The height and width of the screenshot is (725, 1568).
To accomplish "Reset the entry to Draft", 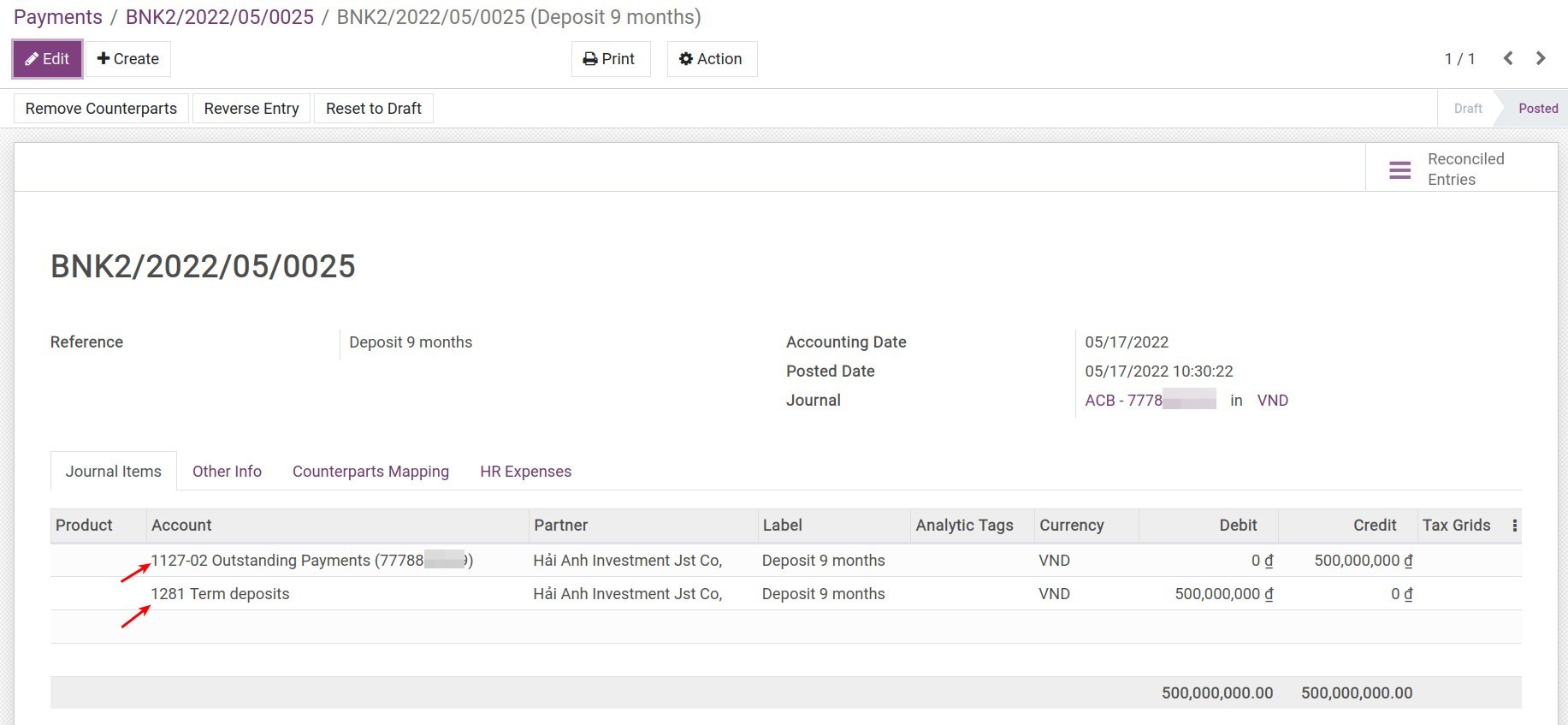I will (x=374, y=109).
